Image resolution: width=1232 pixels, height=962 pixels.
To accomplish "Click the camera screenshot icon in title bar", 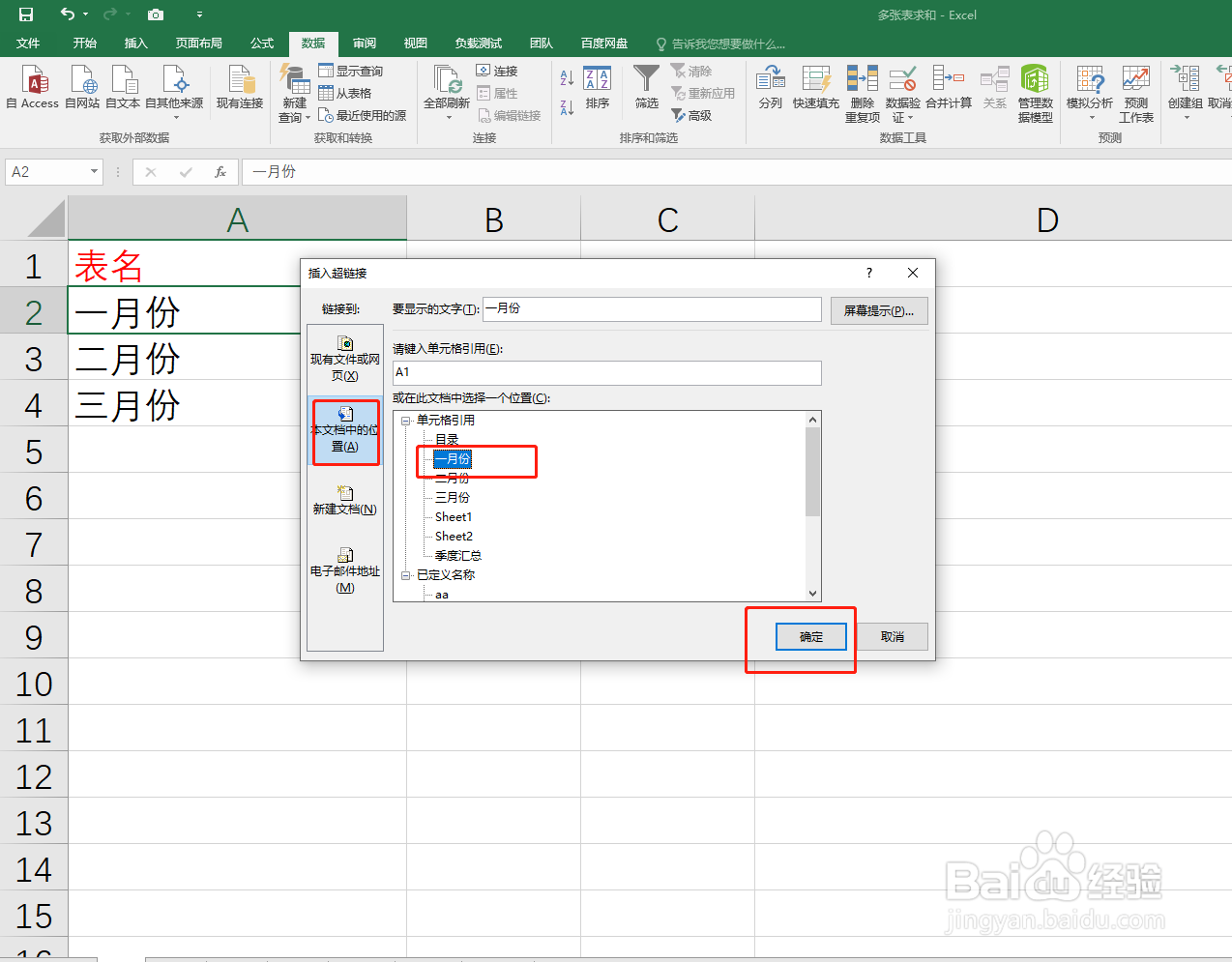I will coord(155,15).
